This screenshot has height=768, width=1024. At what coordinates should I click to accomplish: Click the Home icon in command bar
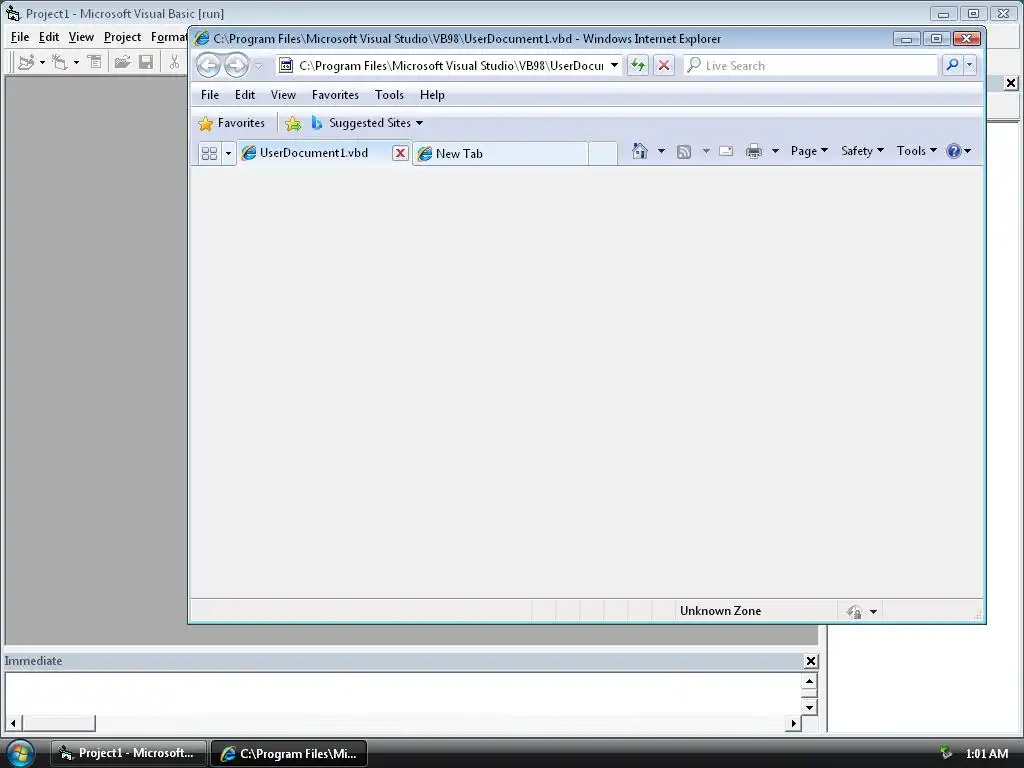(639, 151)
